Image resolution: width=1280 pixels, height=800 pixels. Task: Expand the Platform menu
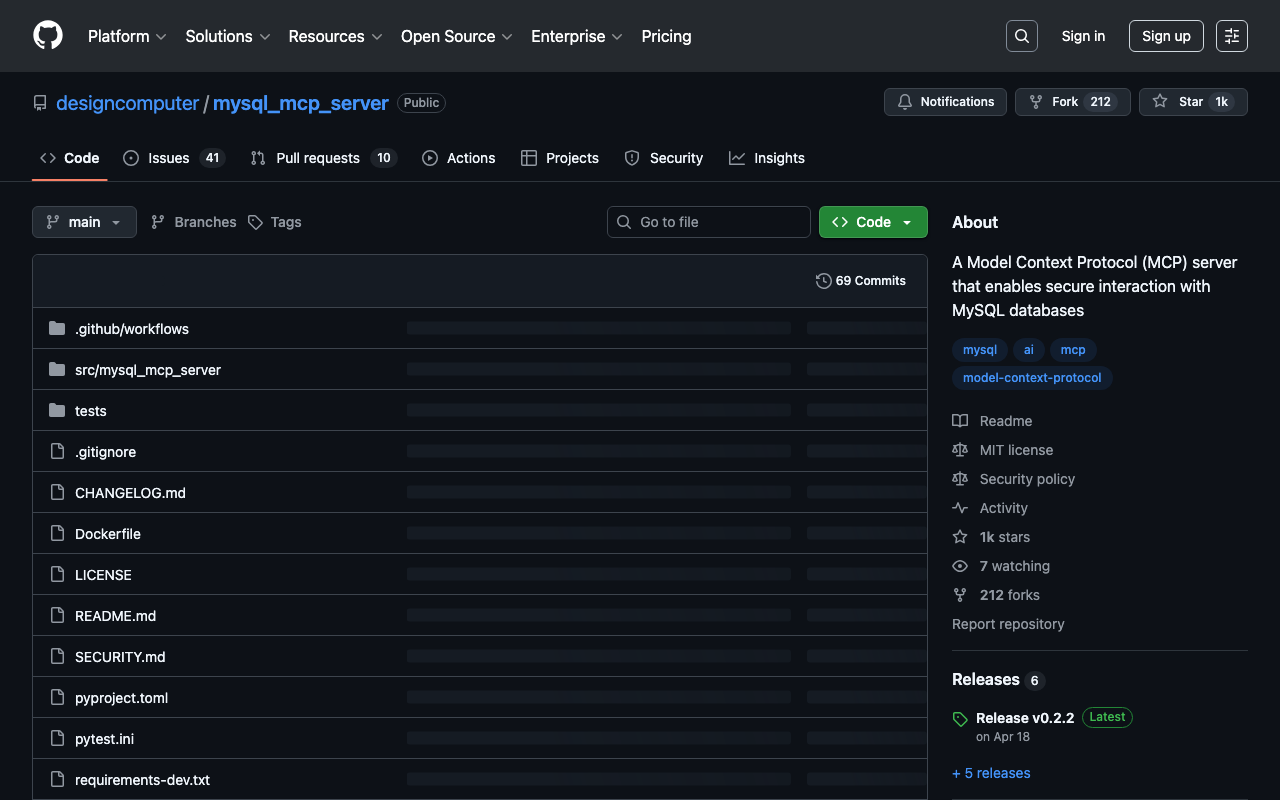[127, 36]
